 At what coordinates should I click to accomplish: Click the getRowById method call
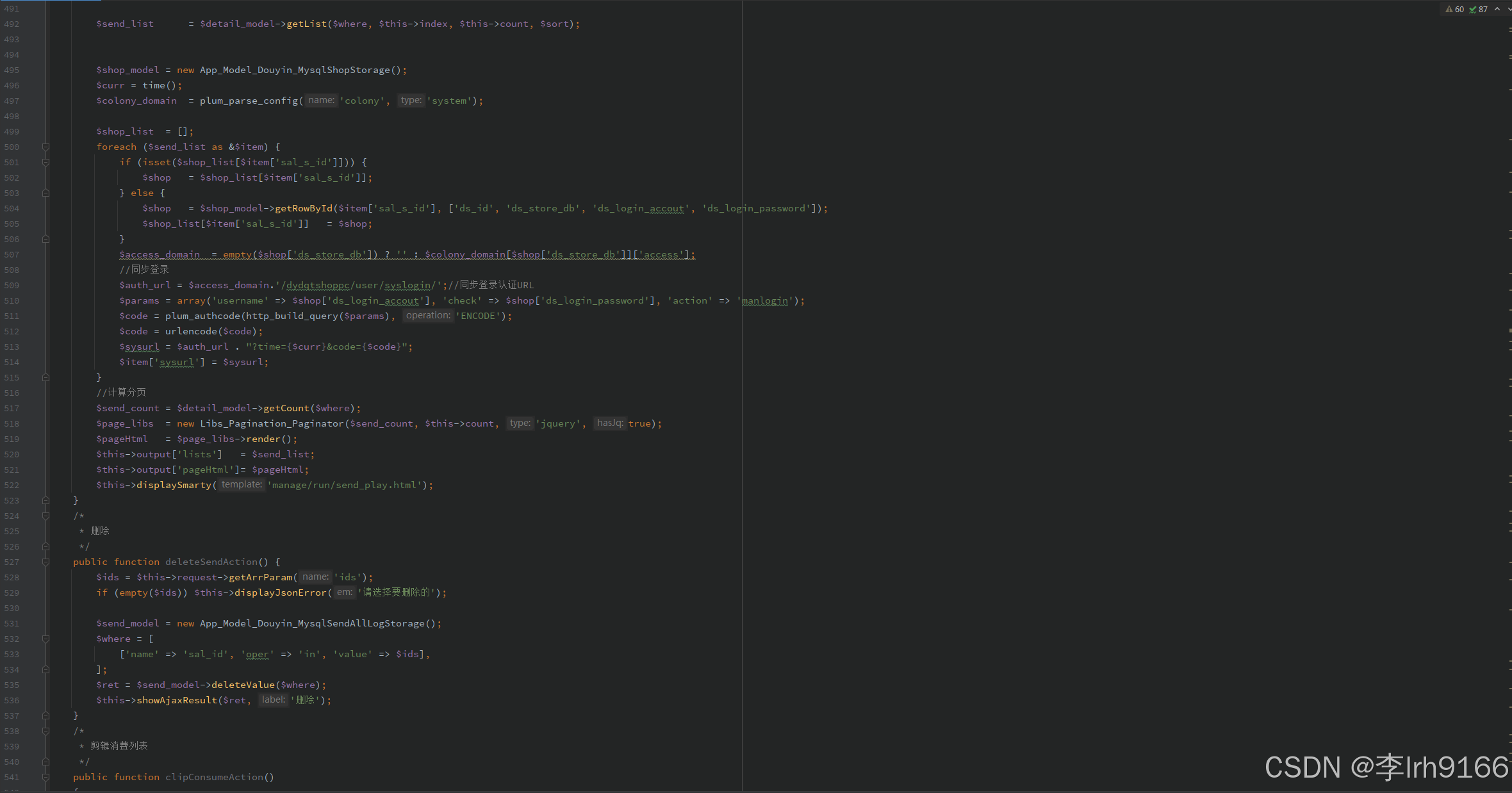coord(304,208)
